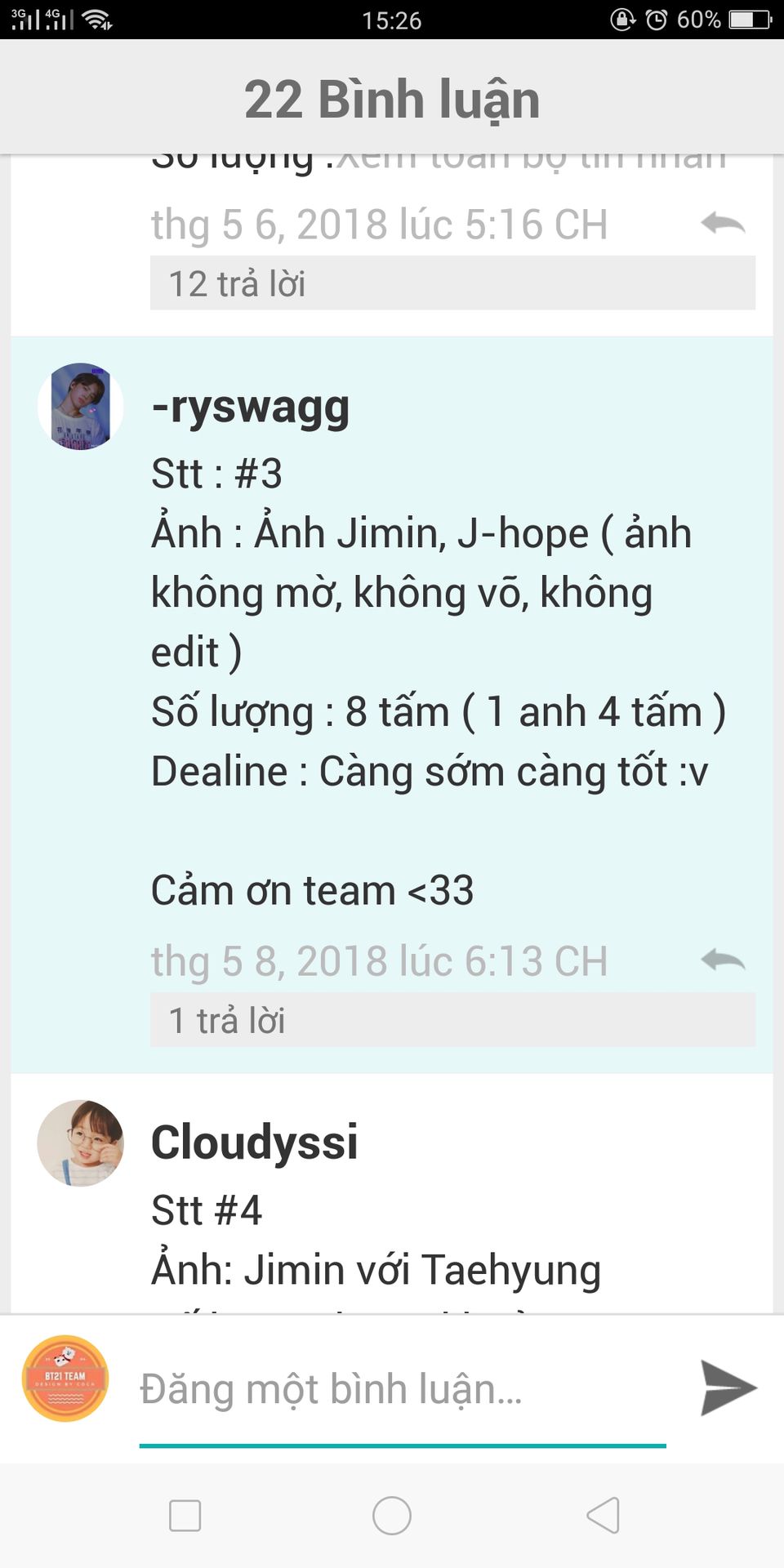Tap the recent apps square button
Image resolution: width=784 pixels, height=1568 pixels.
(185, 1516)
